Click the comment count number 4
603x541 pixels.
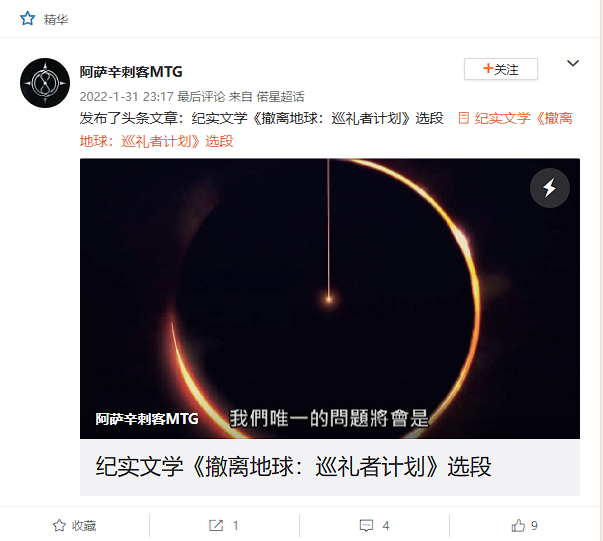(x=386, y=526)
